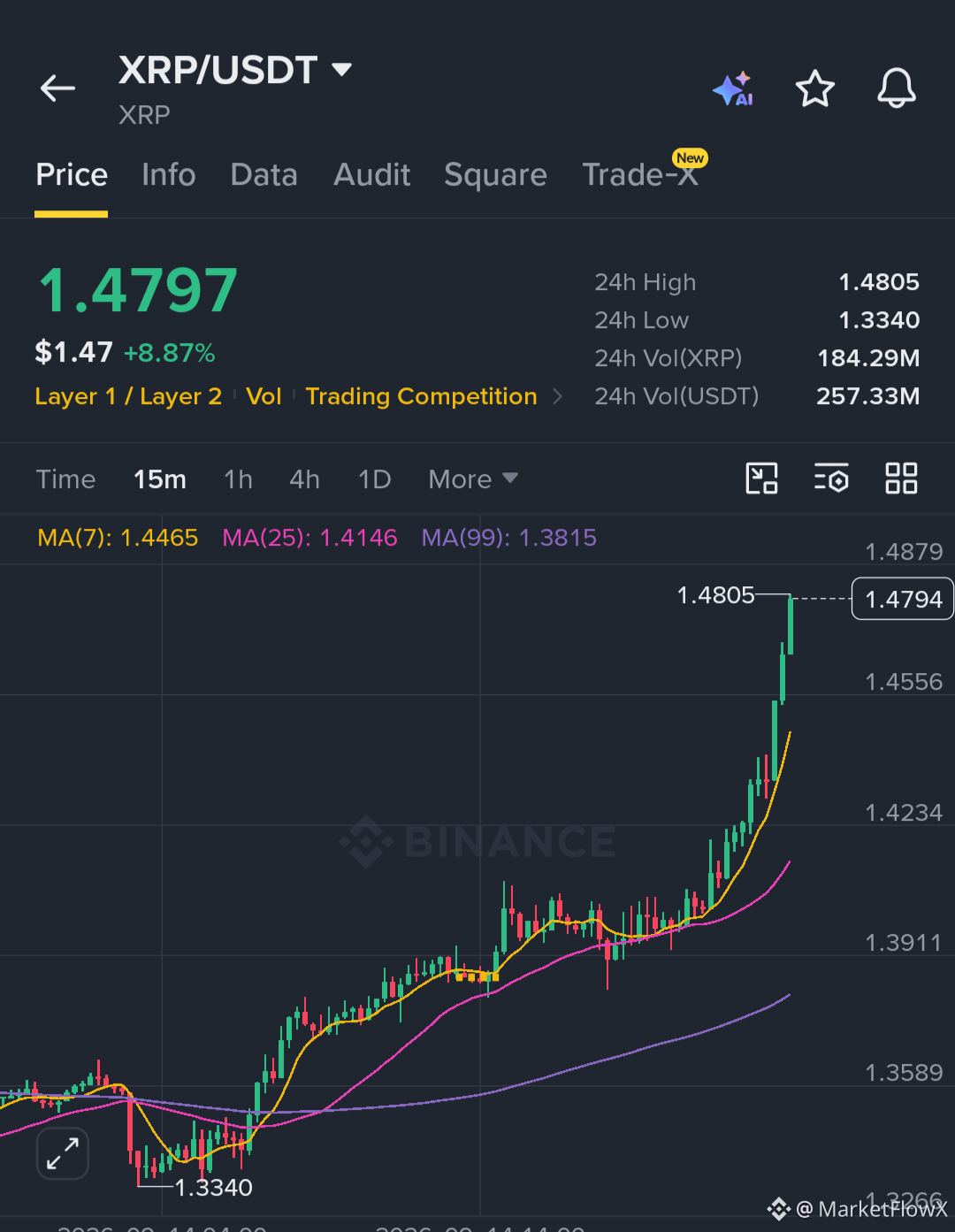Tap current price marker 1.4794 on axis
The width and height of the screenshot is (955, 1232).
pos(903,599)
